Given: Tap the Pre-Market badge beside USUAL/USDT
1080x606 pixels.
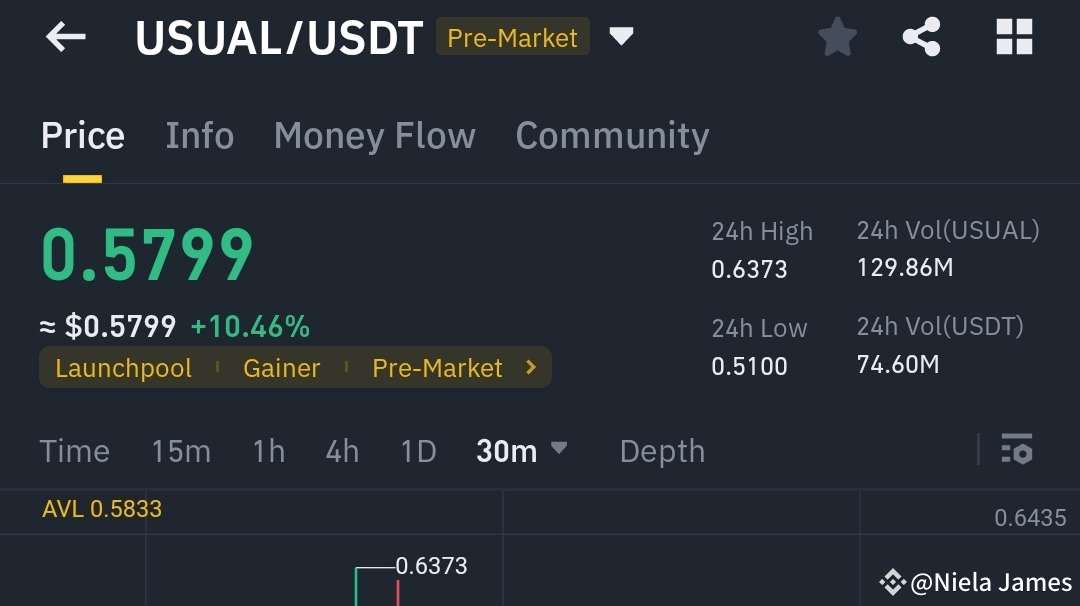Looking at the screenshot, I should (512, 36).
